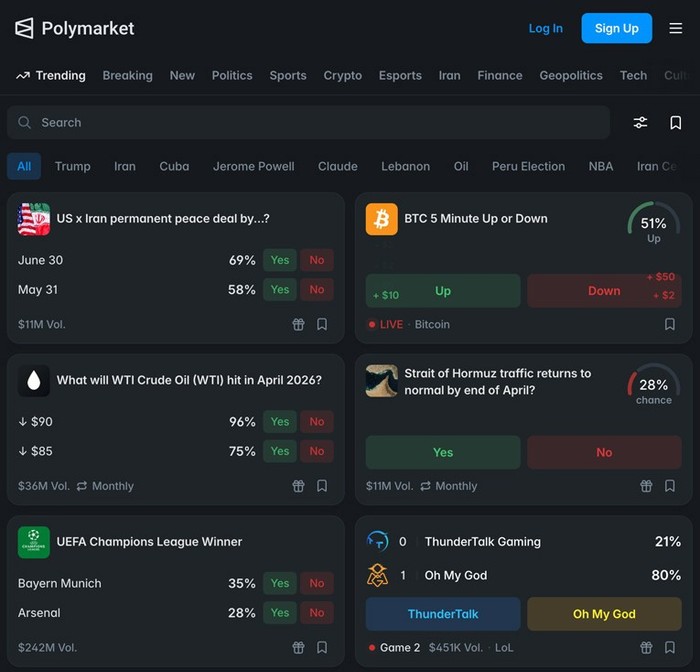
Task: Click gift icon on WTI Crude Oil card
Action: pyautogui.click(x=298, y=486)
